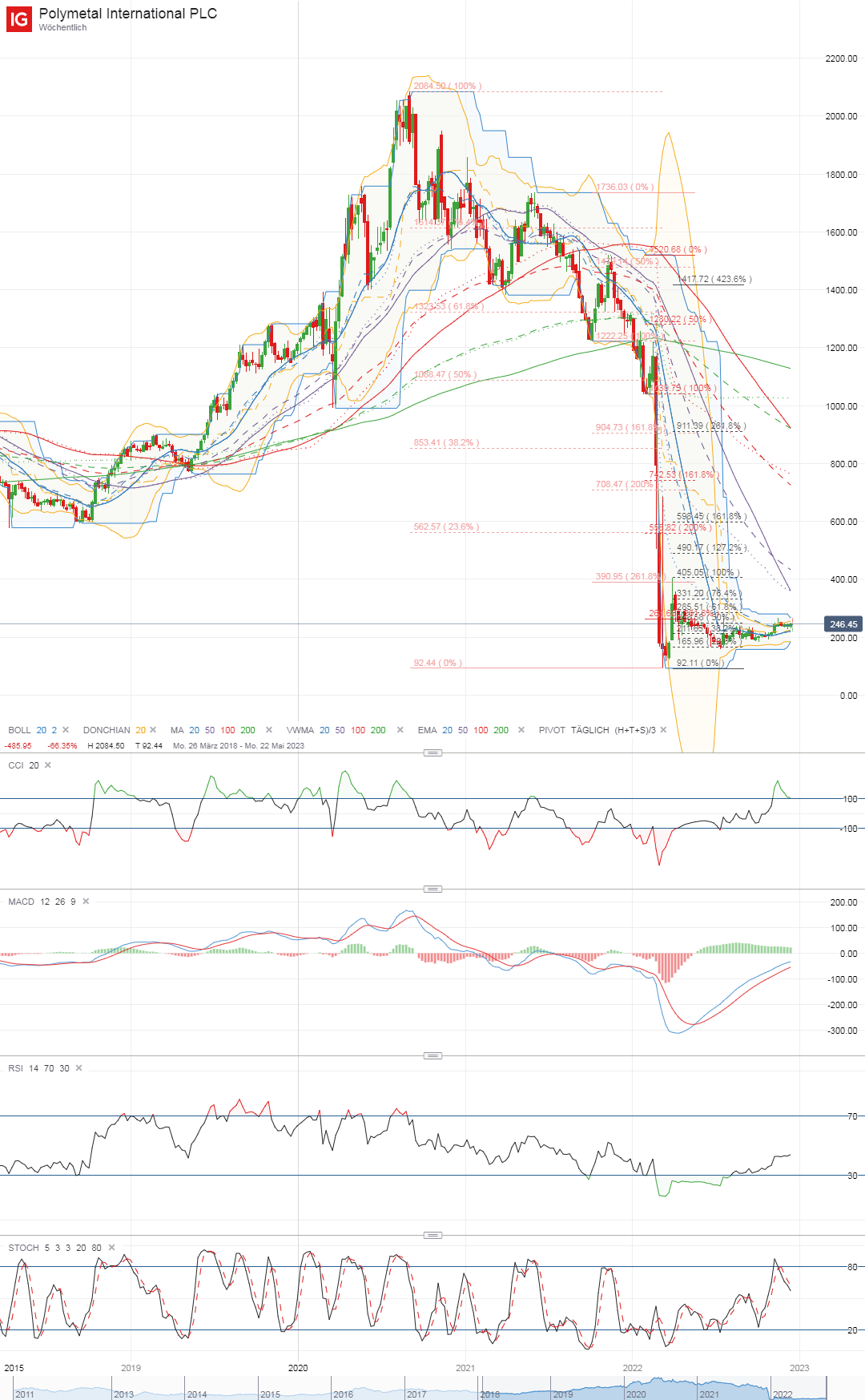
Task: Grab the resize handle above RSI panel
Action: point(432,1055)
